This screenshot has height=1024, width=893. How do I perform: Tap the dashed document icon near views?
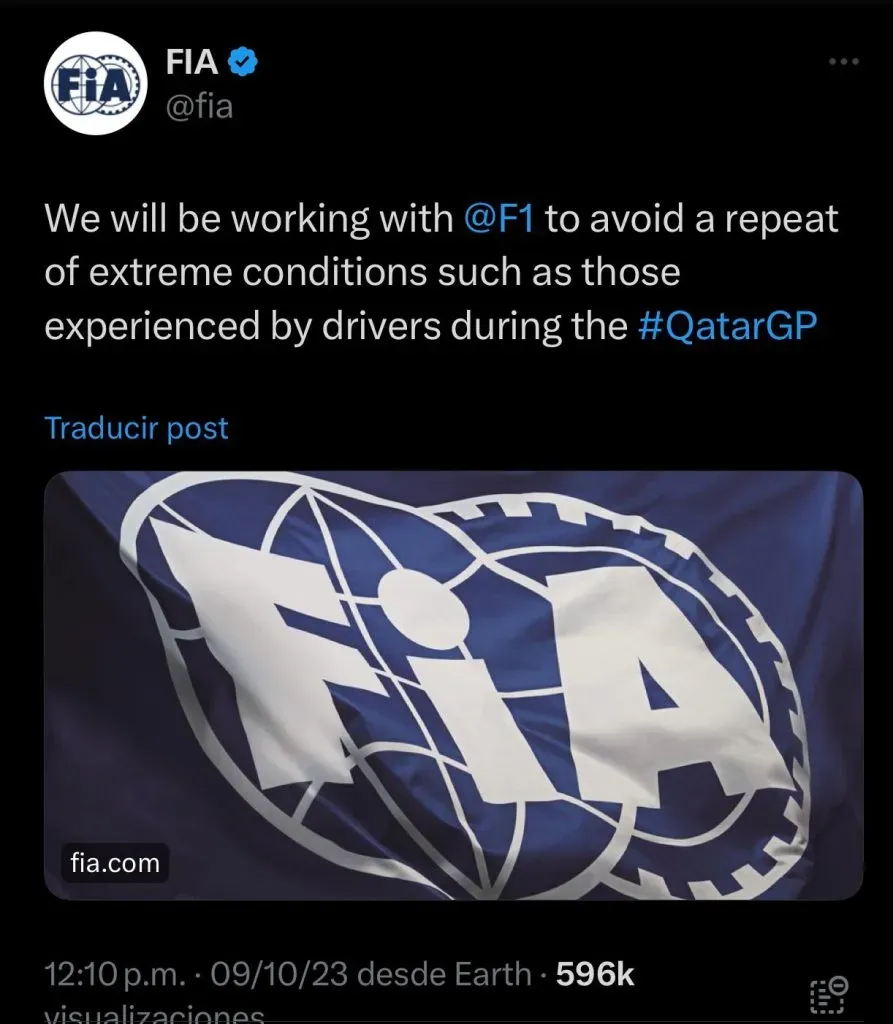(x=829, y=995)
